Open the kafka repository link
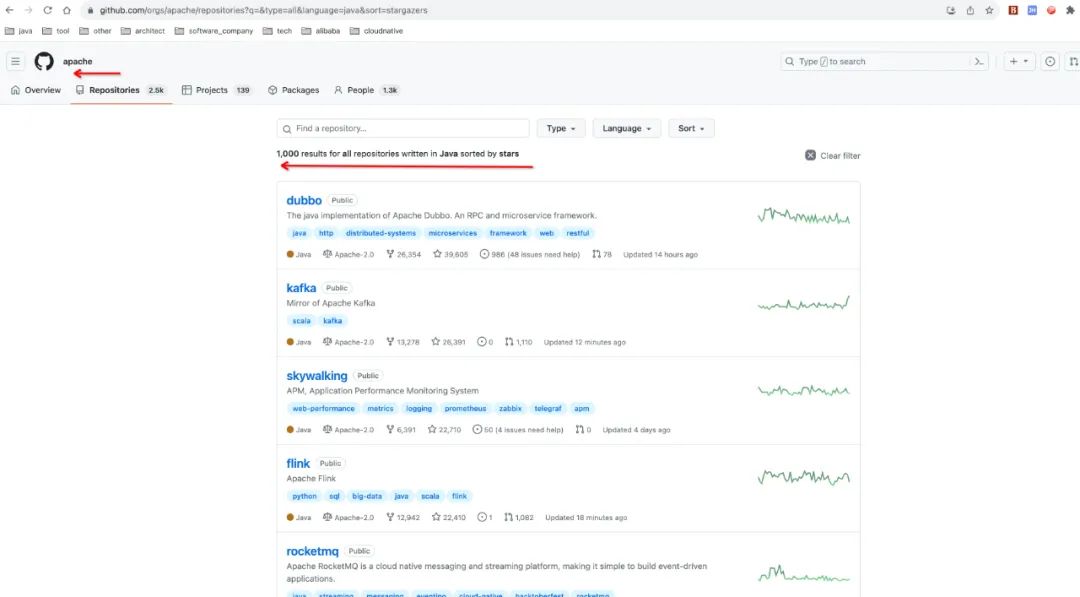The image size is (1080, 597). pos(301,288)
